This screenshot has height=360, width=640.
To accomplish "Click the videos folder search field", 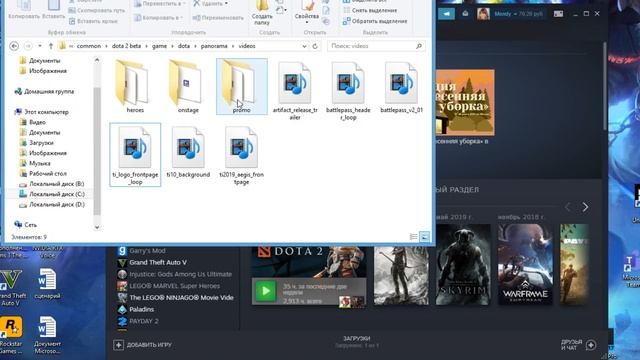I will click(375, 46).
